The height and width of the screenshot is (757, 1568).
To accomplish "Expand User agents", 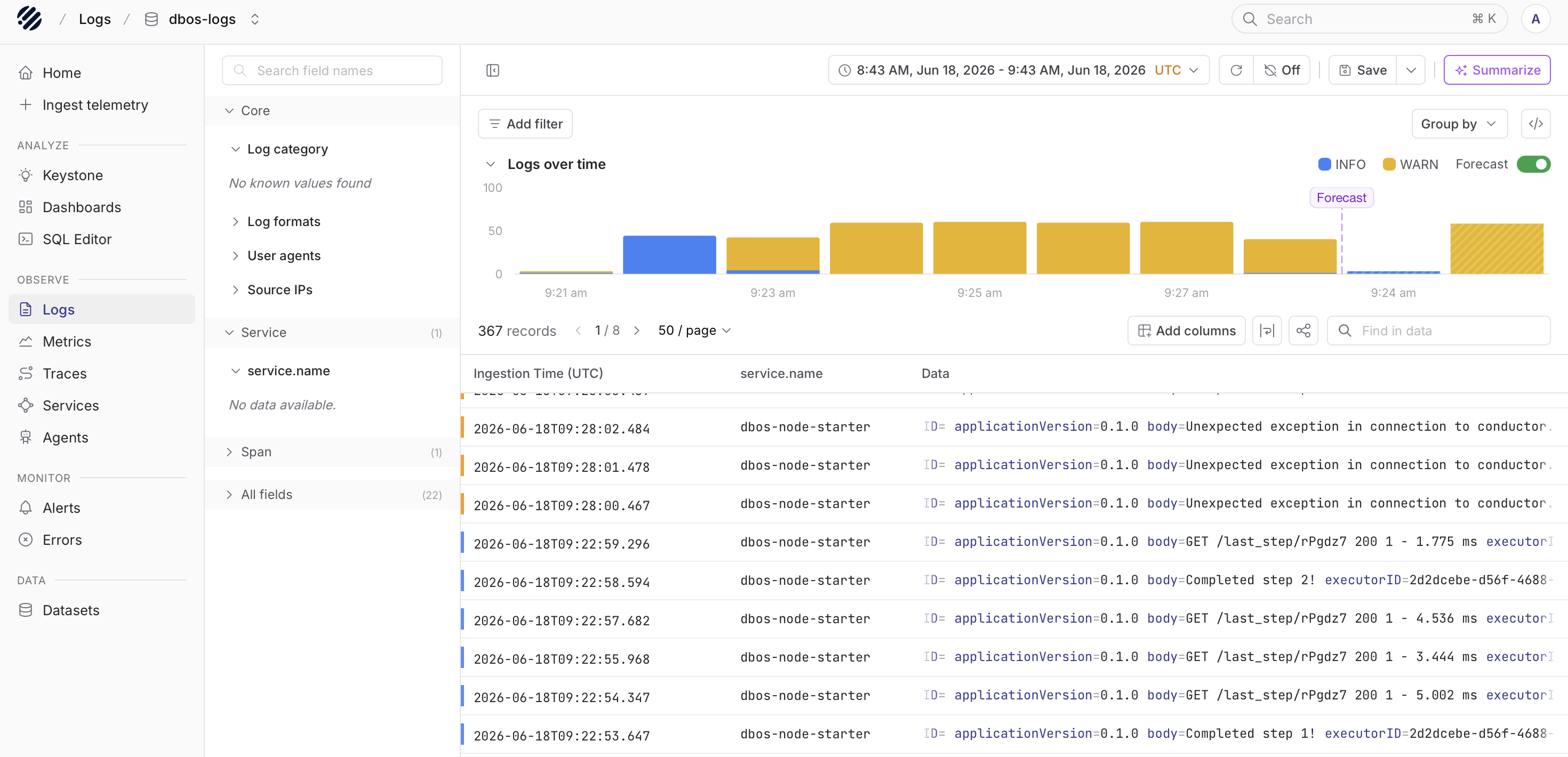I will point(236,255).
